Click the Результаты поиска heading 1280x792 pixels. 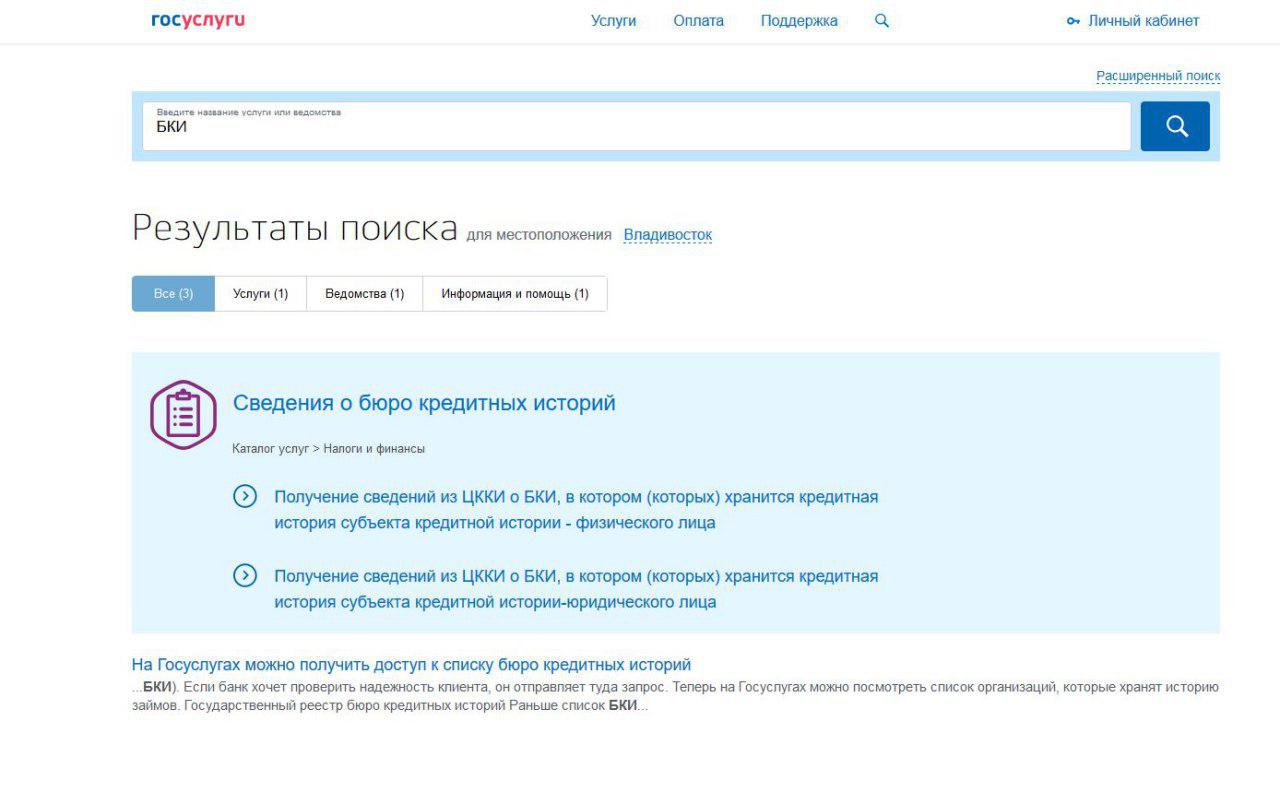(295, 228)
